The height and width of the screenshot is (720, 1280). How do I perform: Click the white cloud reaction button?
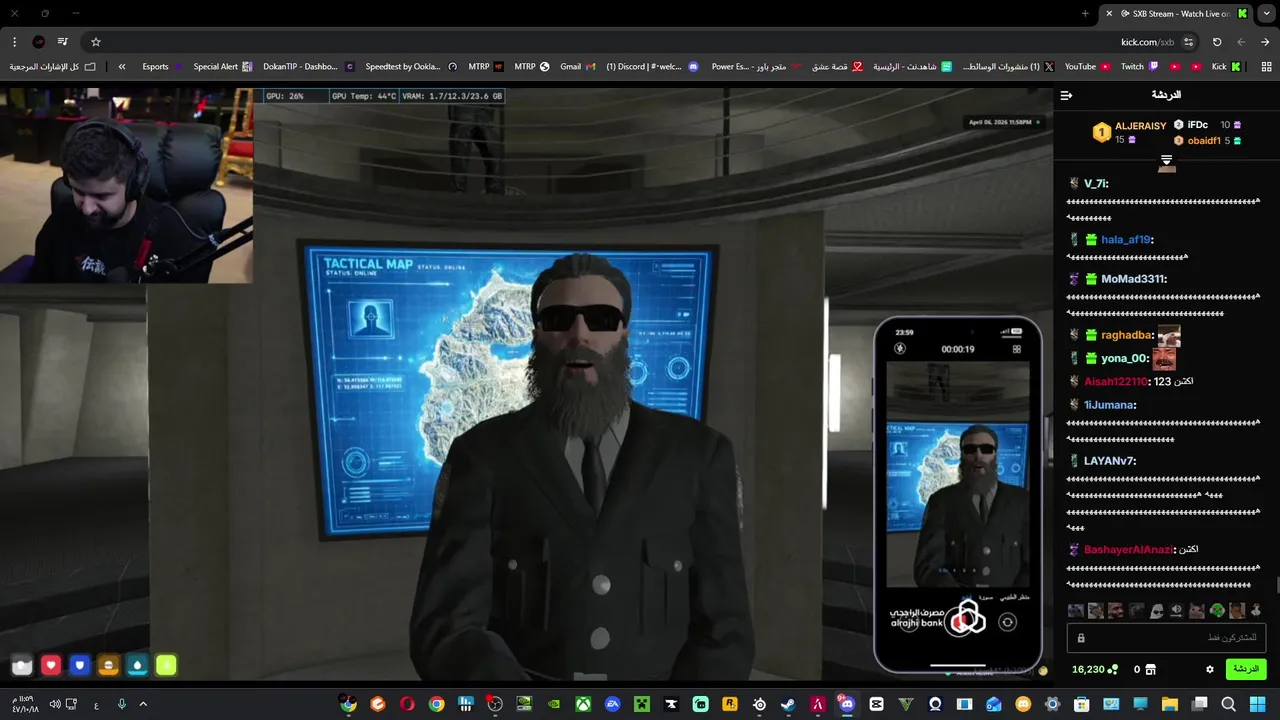tap(22, 665)
